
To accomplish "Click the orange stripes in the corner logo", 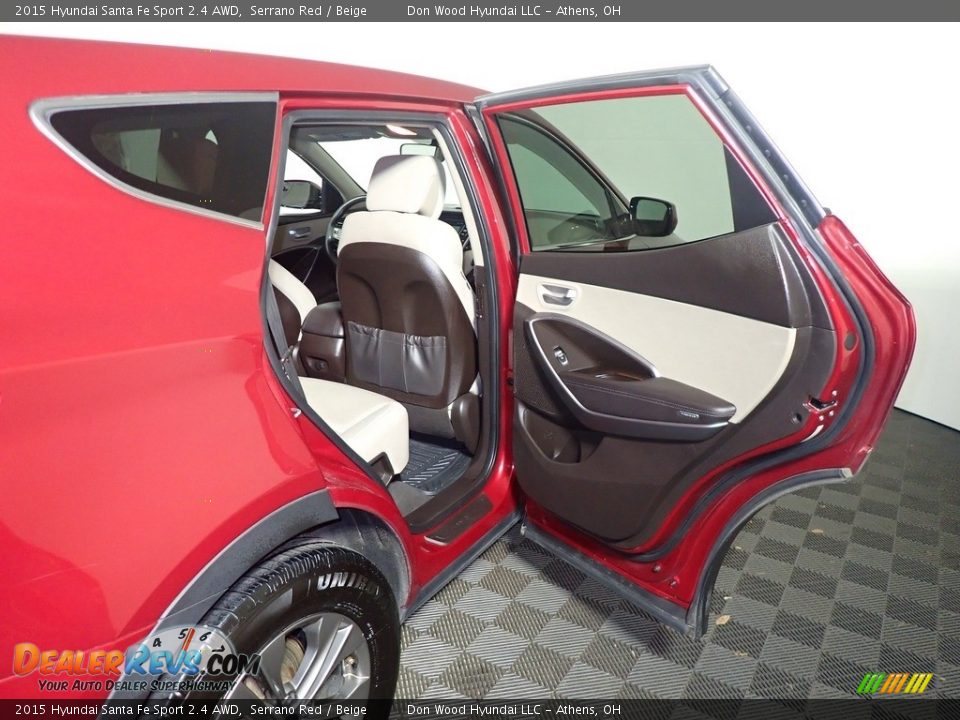I will click(x=896, y=682).
